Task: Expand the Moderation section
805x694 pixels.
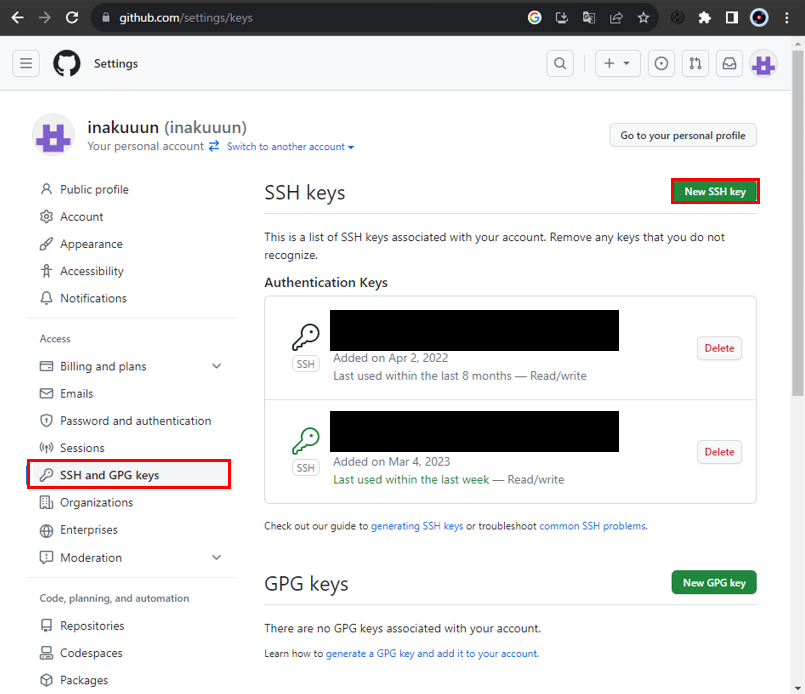Action: pyautogui.click(x=216, y=557)
